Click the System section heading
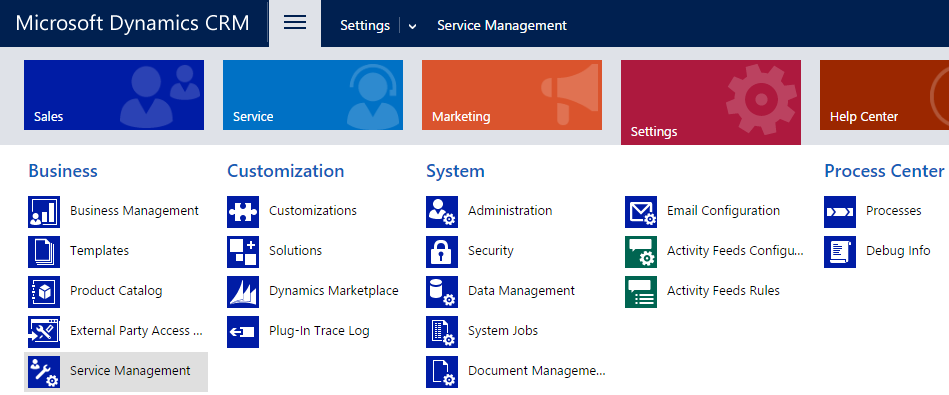This screenshot has width=949, height=395. click(x=455, y=171)
